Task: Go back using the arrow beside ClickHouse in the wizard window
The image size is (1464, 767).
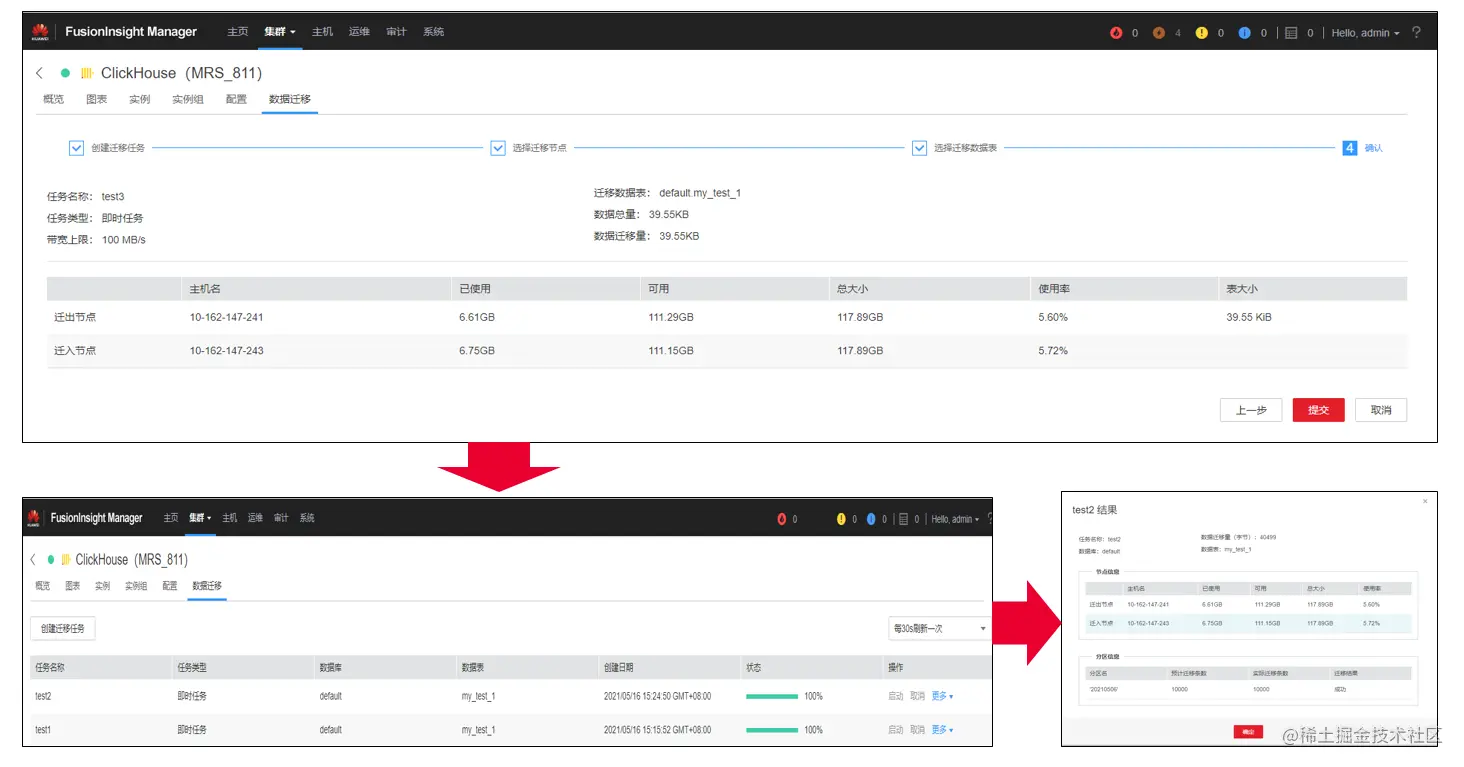Action: 39,73
